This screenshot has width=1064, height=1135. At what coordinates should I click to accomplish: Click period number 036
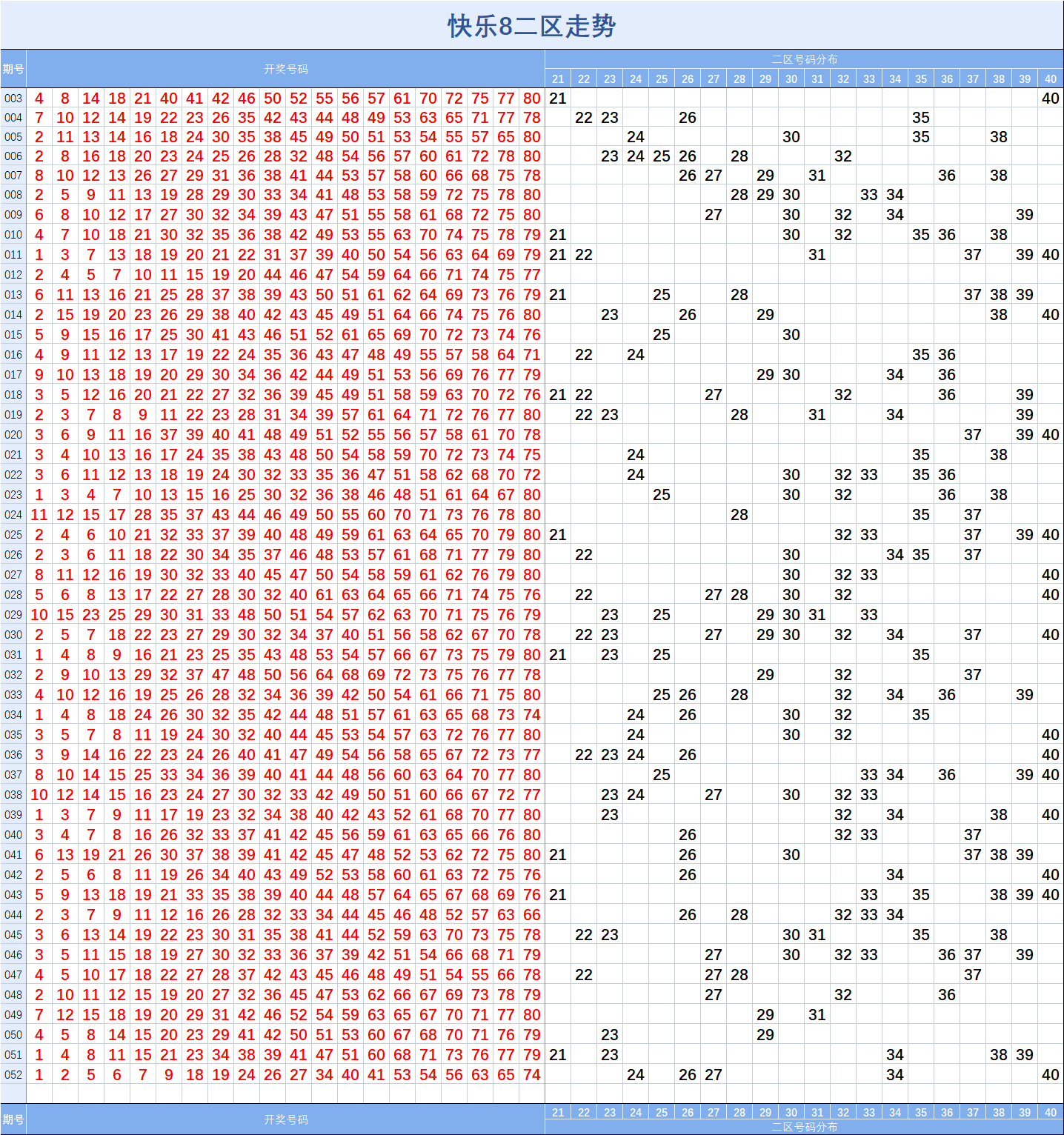click(x=13, y=755)
